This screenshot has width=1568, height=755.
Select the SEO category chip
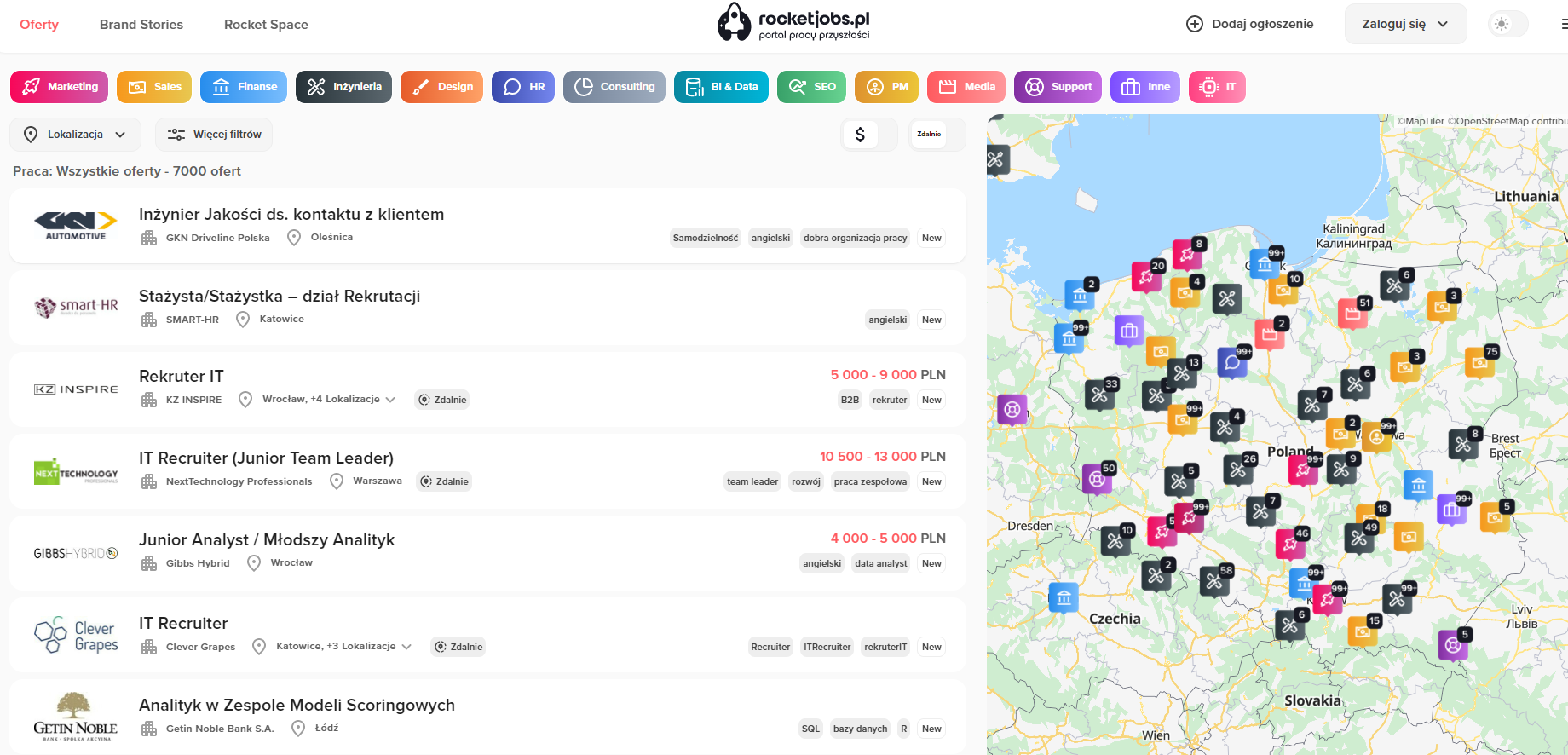[812, 87]
